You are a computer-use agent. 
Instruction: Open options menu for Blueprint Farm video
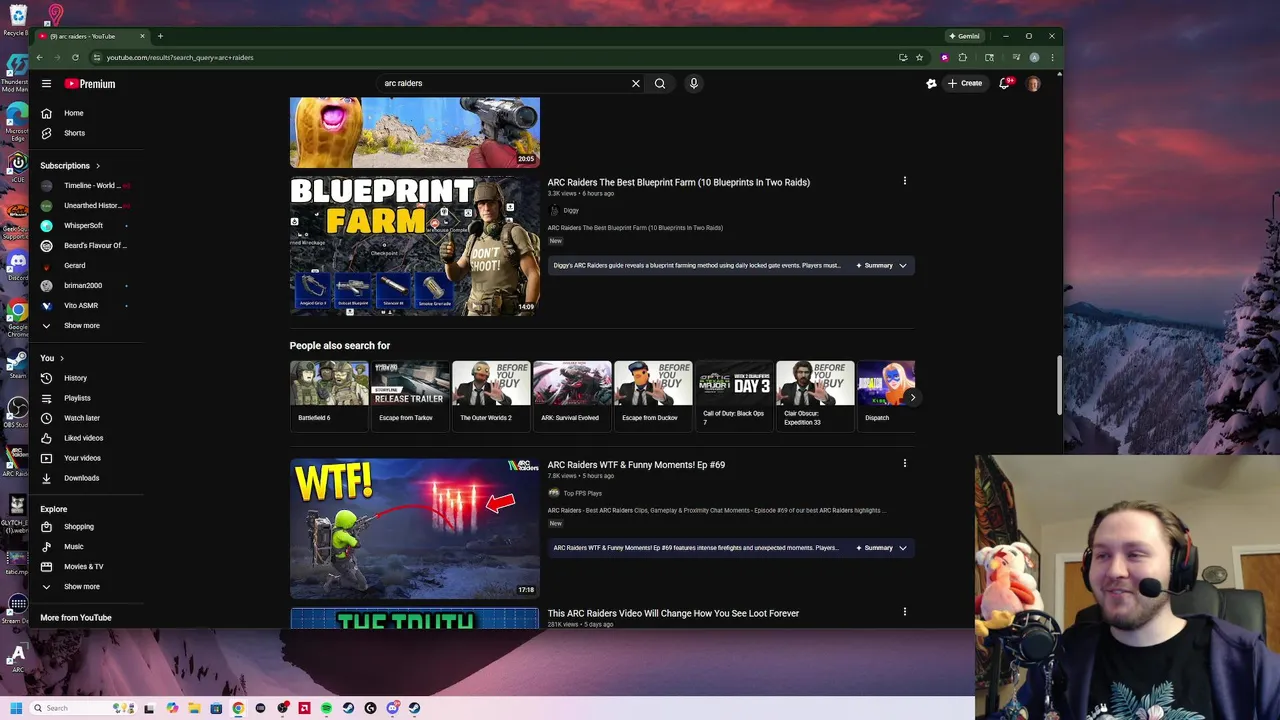(905, 181)
